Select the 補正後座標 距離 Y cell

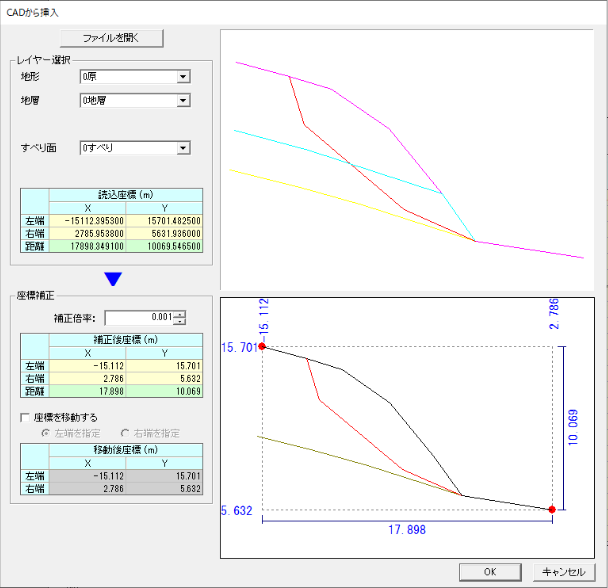tap(164, 391)
